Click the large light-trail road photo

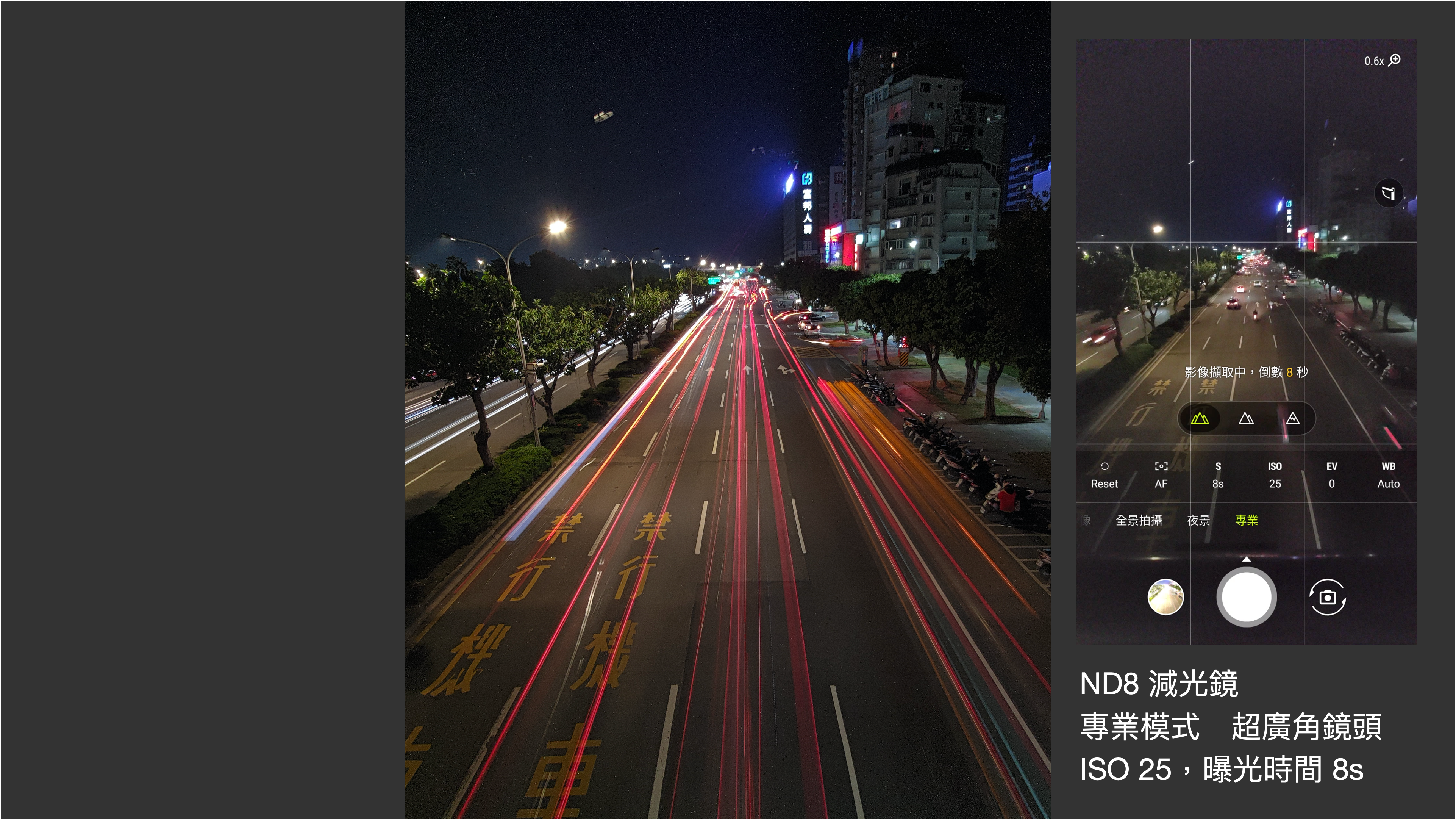[728, 410]
